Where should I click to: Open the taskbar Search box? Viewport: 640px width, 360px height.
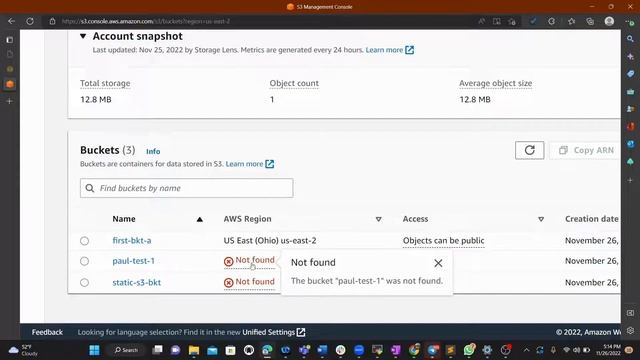[126, 350]
